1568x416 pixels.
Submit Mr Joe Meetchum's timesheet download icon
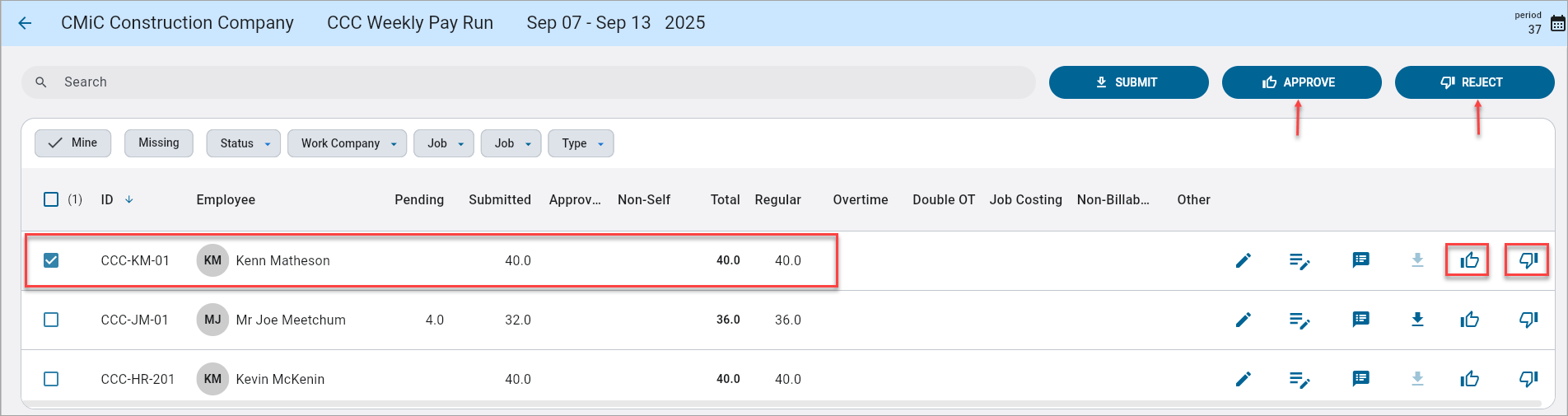pyautogui.click(x=1417, y=320)
